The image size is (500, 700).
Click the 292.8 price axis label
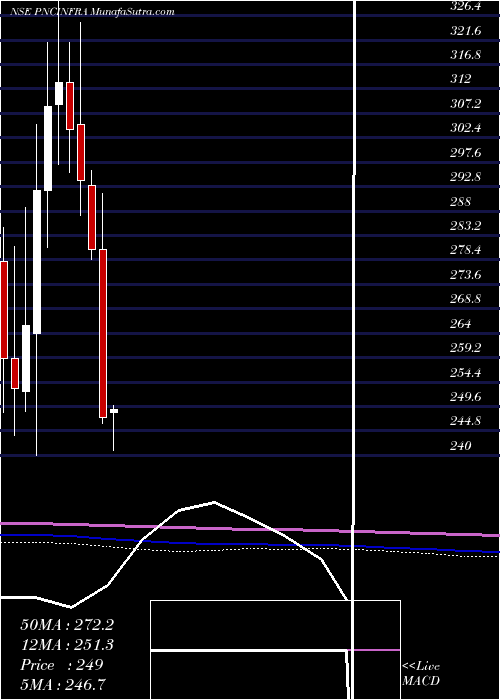tap(466, 177)
